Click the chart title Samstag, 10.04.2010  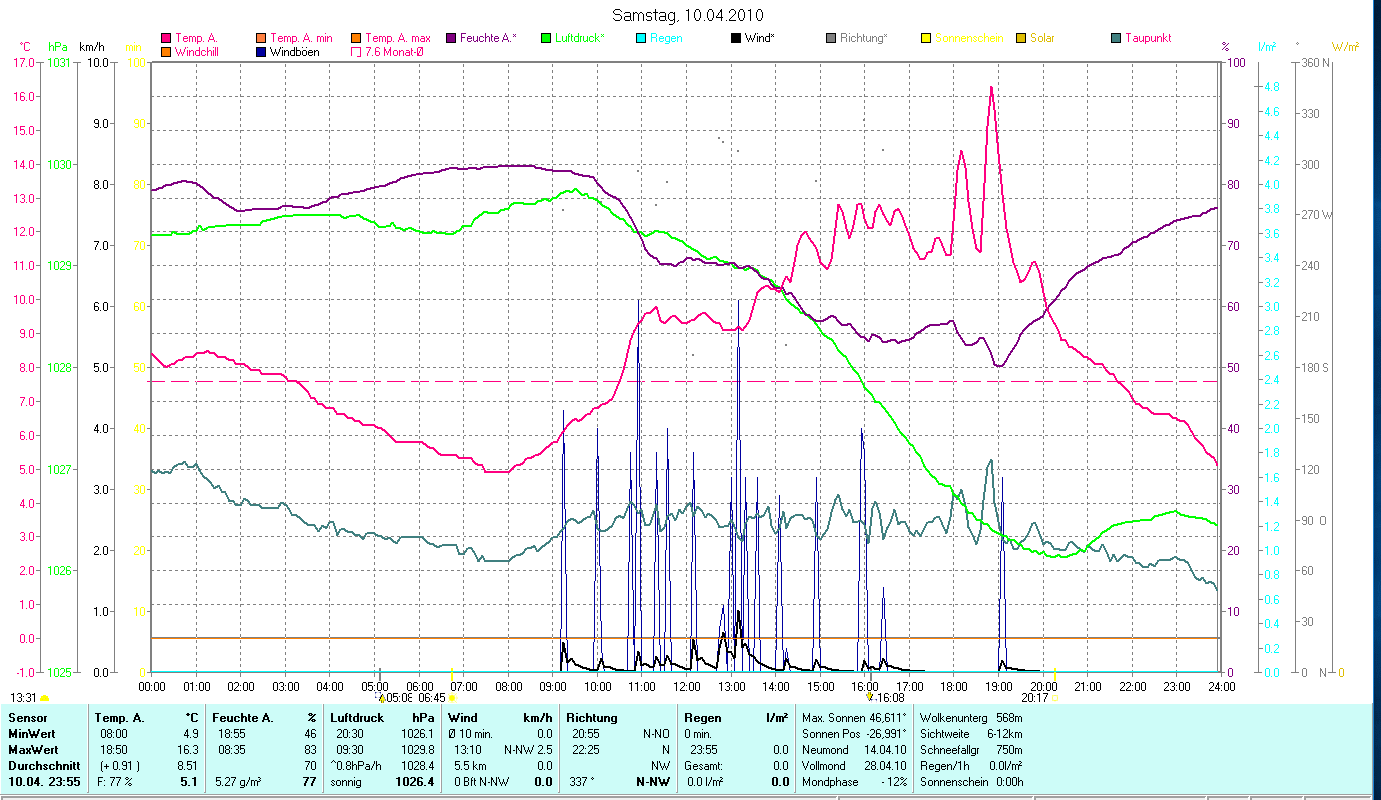pyautogui.click(x=686, y=15)
